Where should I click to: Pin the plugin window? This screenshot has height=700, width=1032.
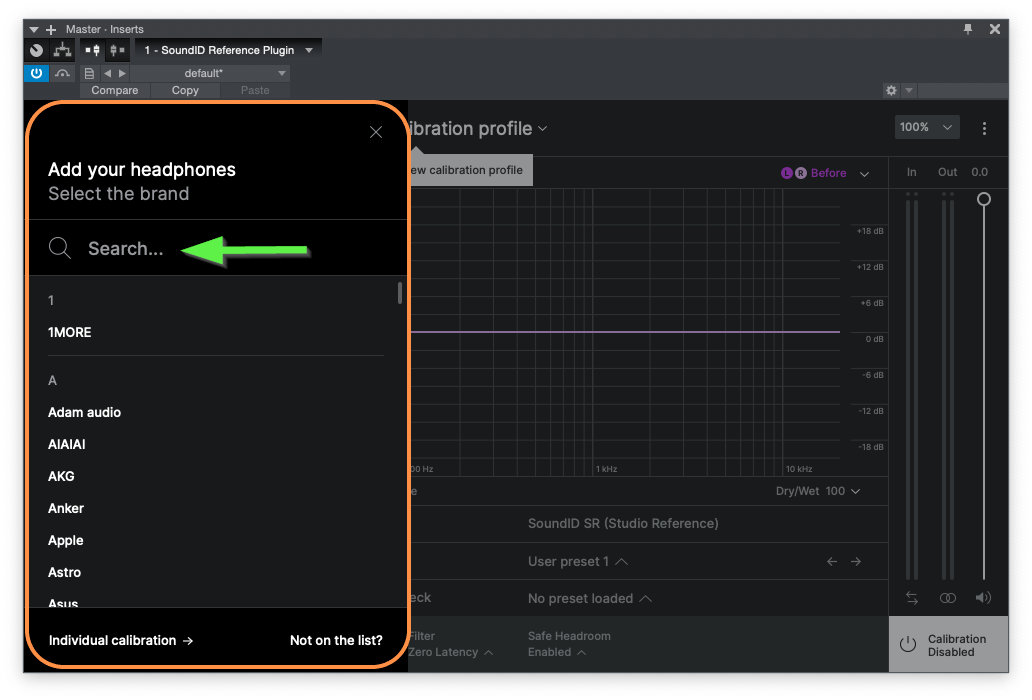click(968, 29)
